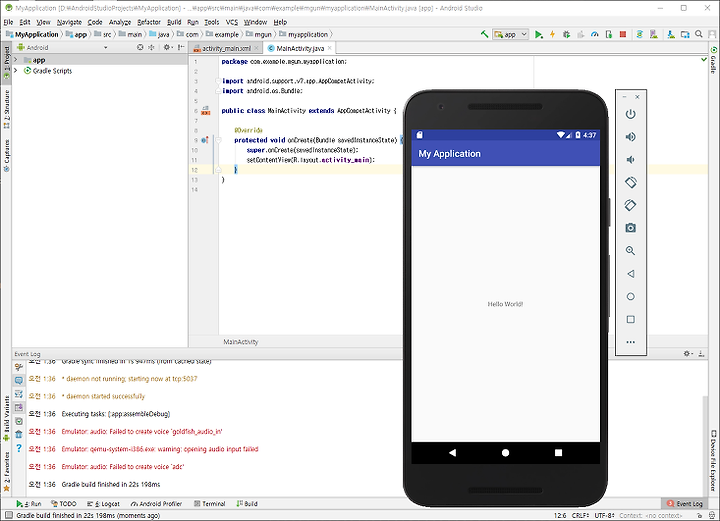Open the profiler gauge icon in toolbar

(595, 34)
